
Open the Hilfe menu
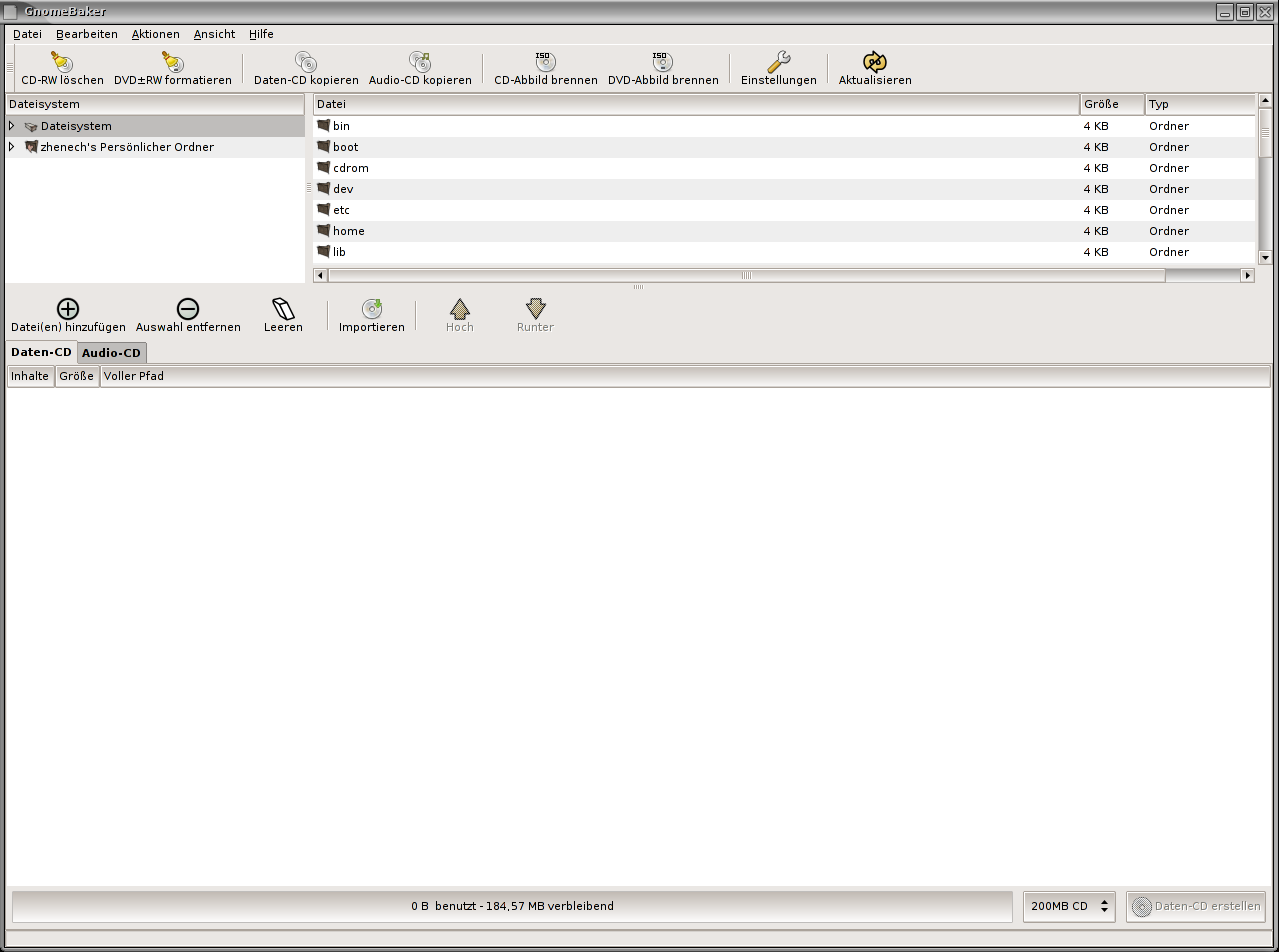pyautogui.click(x=262, y=34)
